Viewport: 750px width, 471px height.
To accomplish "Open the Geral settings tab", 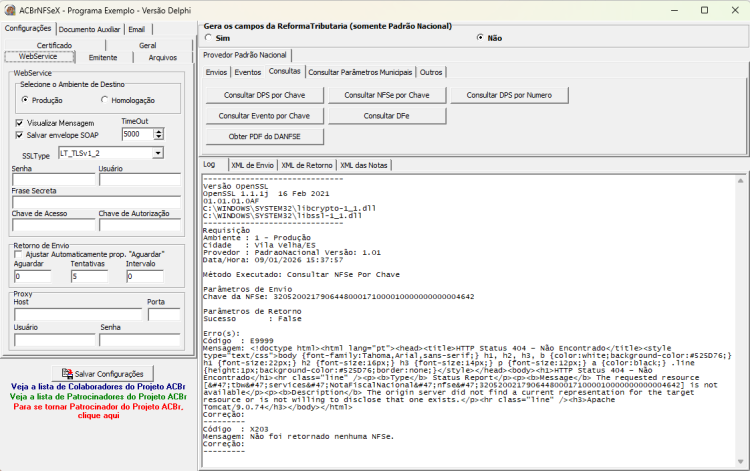I will (x=148, y=45).
